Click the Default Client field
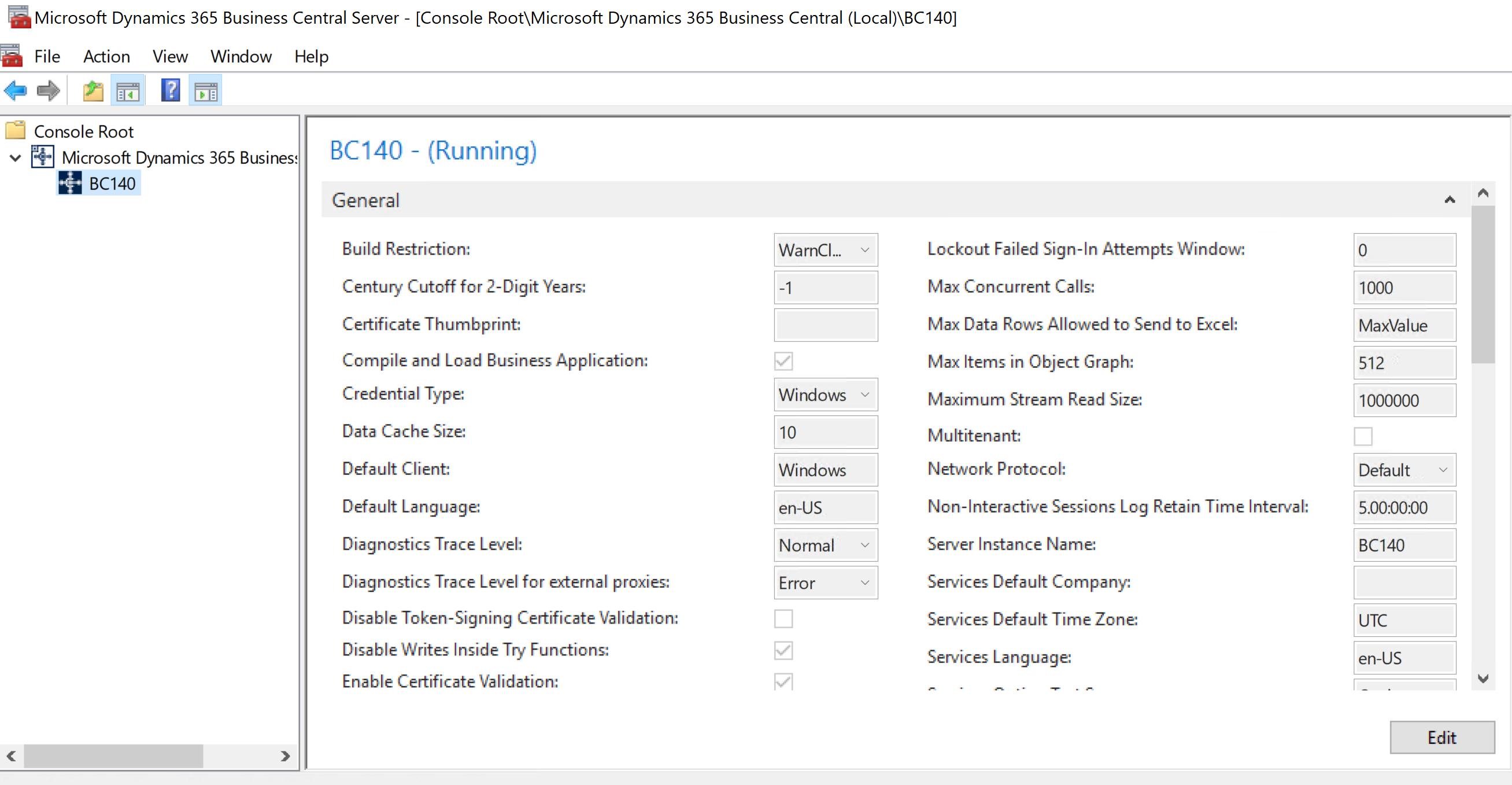The image size is (1512, 785). tap(826, 470)
